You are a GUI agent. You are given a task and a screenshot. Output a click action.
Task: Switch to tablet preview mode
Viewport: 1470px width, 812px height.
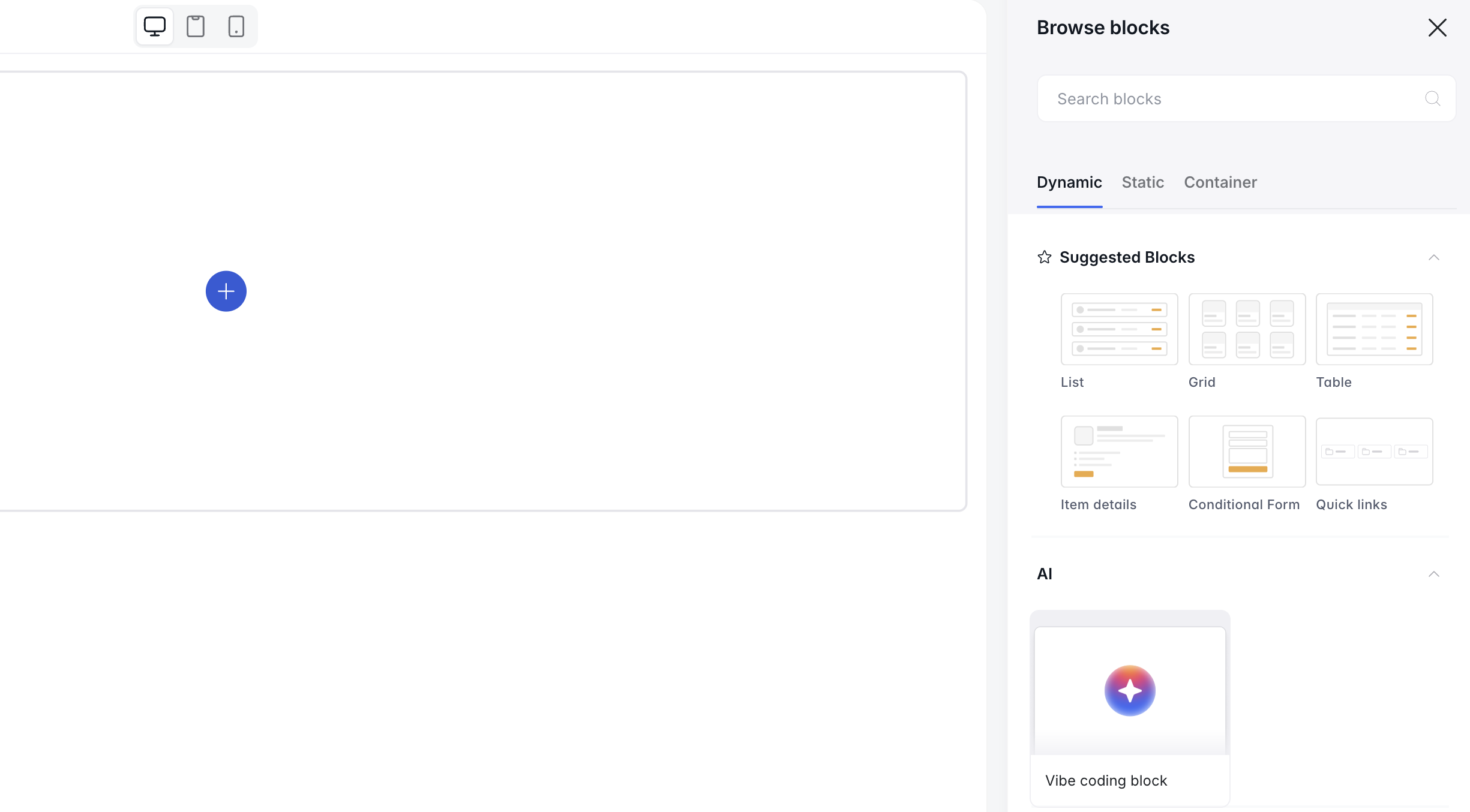click(x=196, y=26)
